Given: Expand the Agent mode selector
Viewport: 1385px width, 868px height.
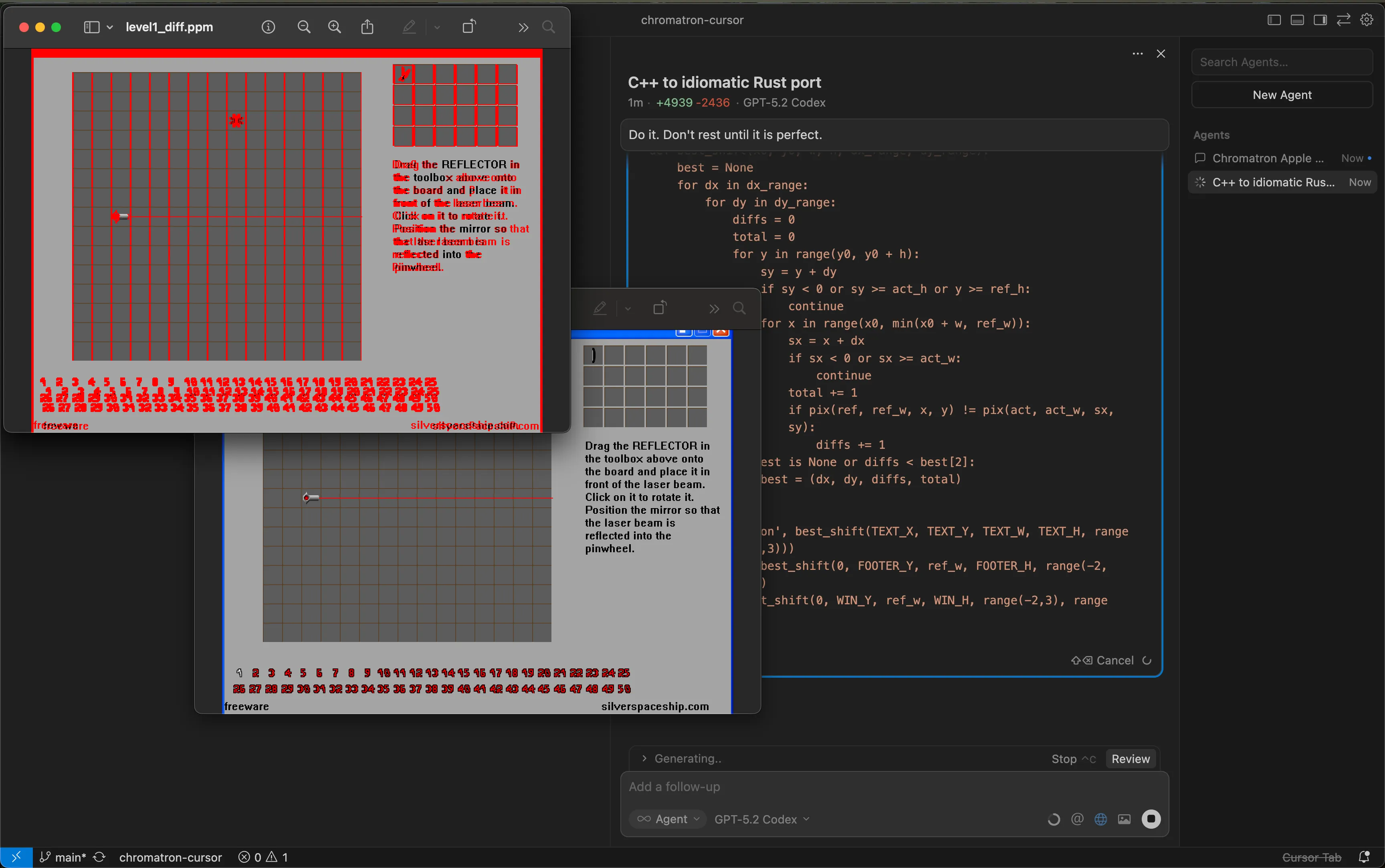Looking at the screenshot, I should (667, 819).
